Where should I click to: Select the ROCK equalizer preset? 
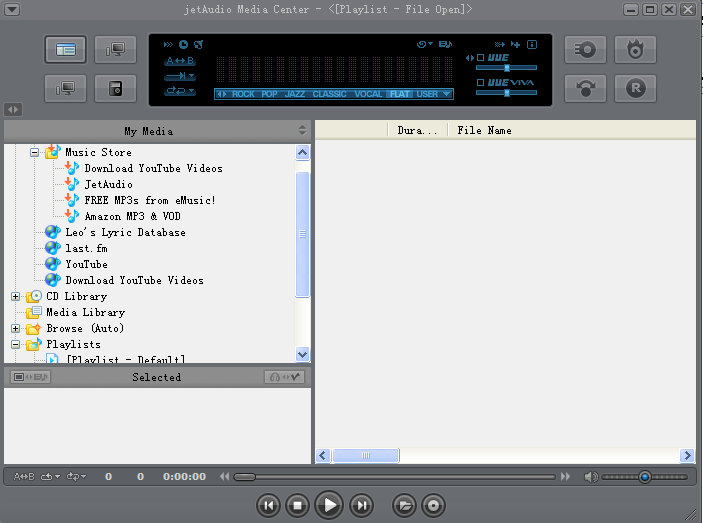(x=243, y=95)
